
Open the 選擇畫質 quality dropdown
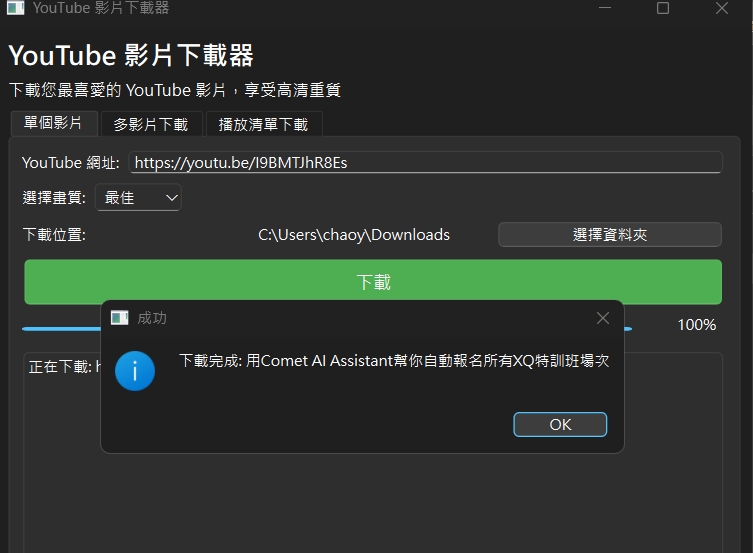pyautogui.click(x=138, y=198)
